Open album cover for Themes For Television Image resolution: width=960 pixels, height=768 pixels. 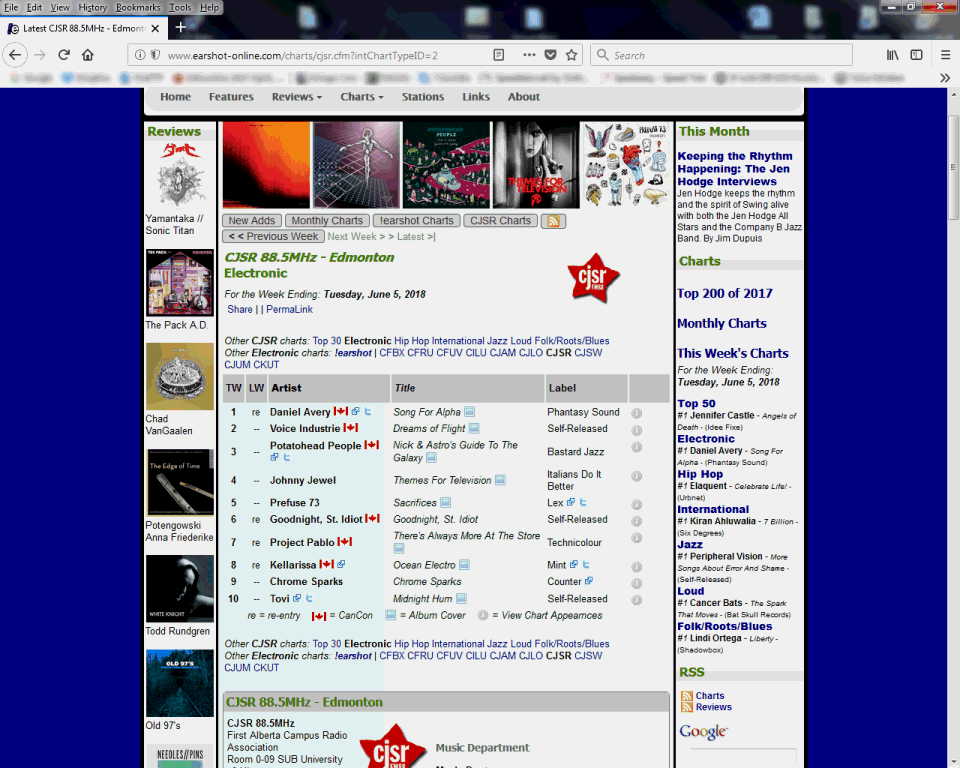500,480
